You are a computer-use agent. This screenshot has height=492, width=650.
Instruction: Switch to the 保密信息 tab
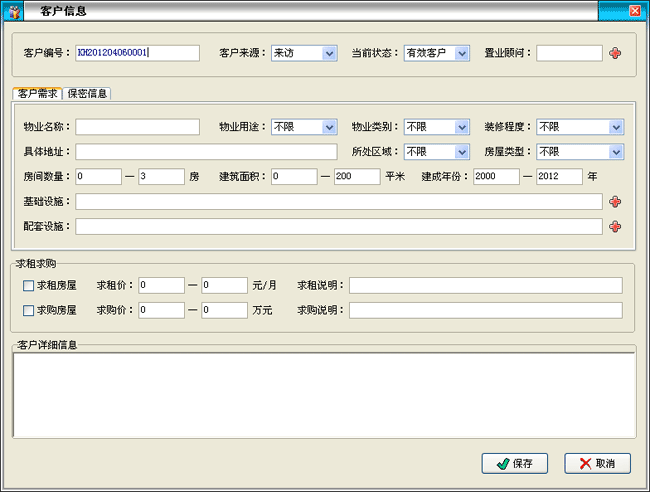[87, 94]
